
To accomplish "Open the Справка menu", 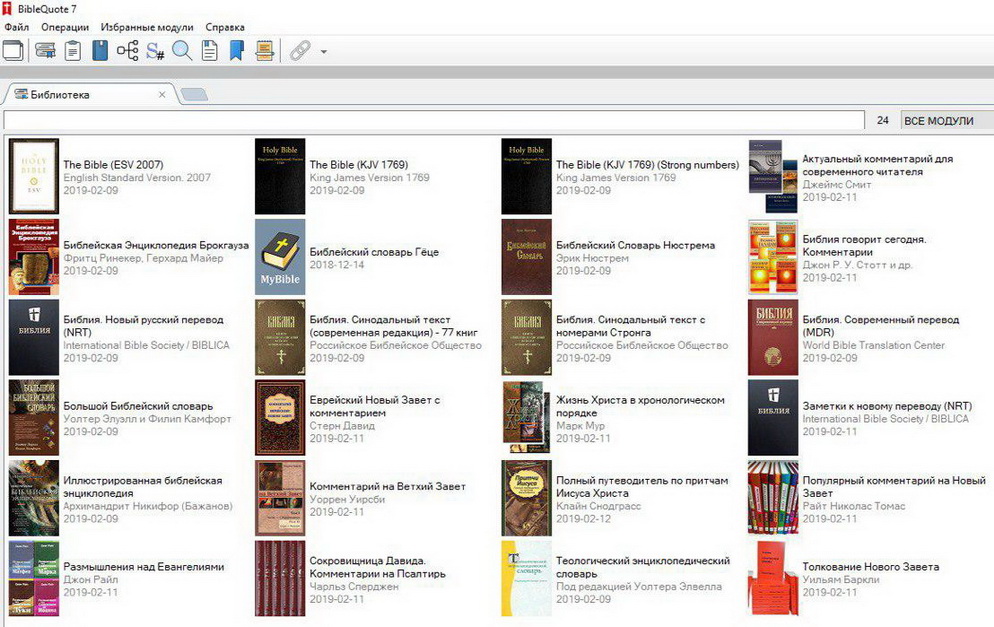I will click(224, 27).
